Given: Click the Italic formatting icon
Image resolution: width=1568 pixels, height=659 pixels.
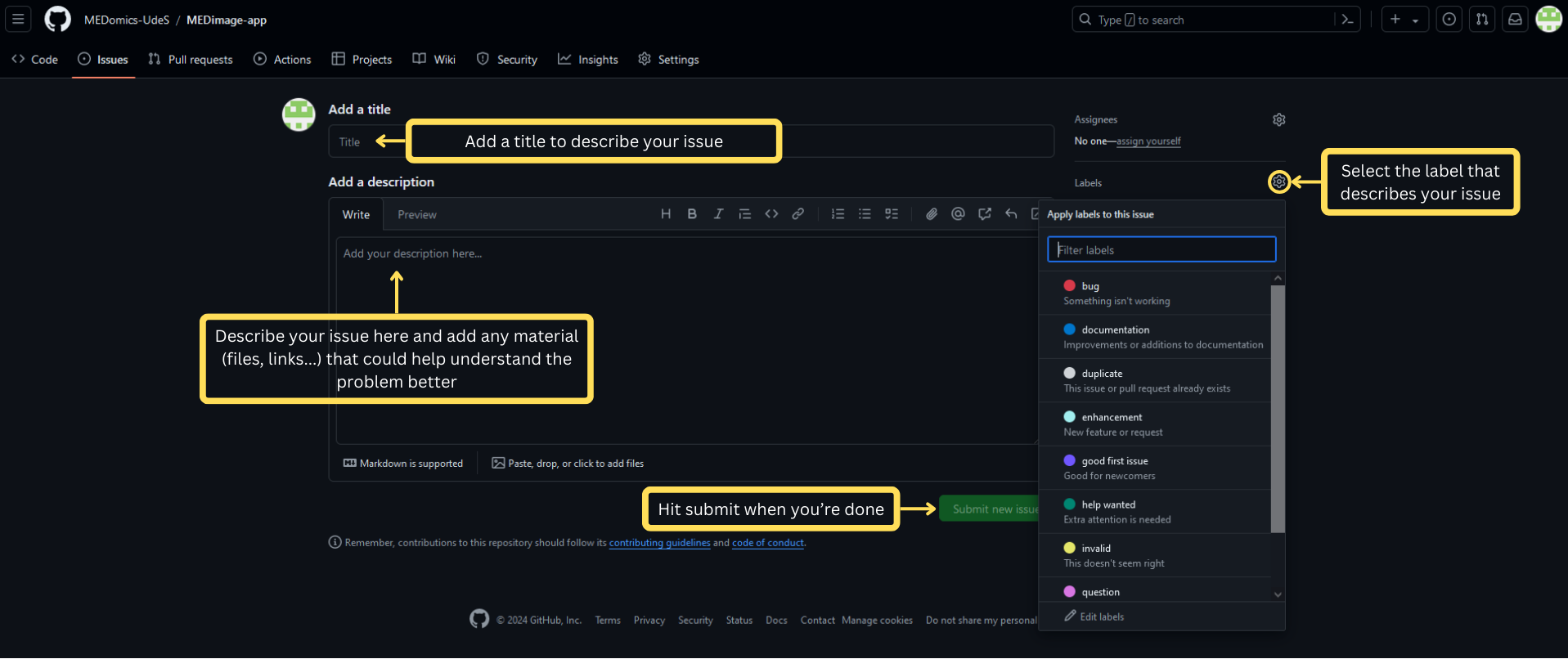Looking at the screenshot, I should (718, 214).
